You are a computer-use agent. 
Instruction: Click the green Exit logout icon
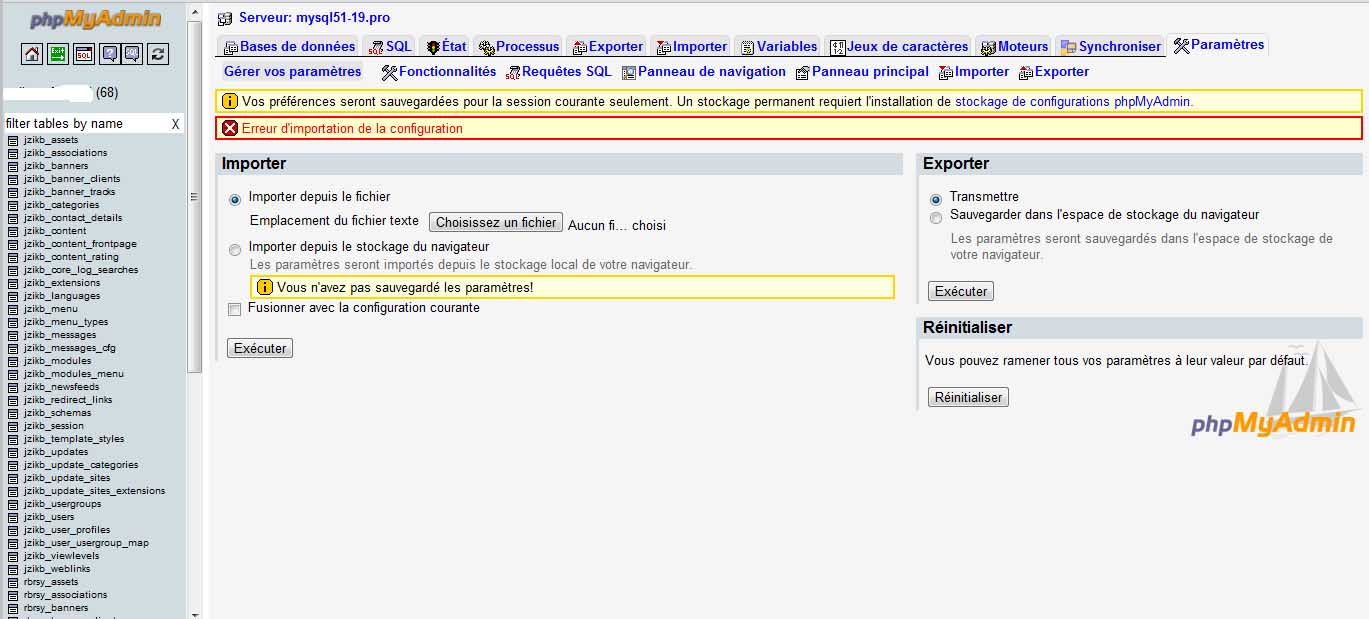pos(58,54)
